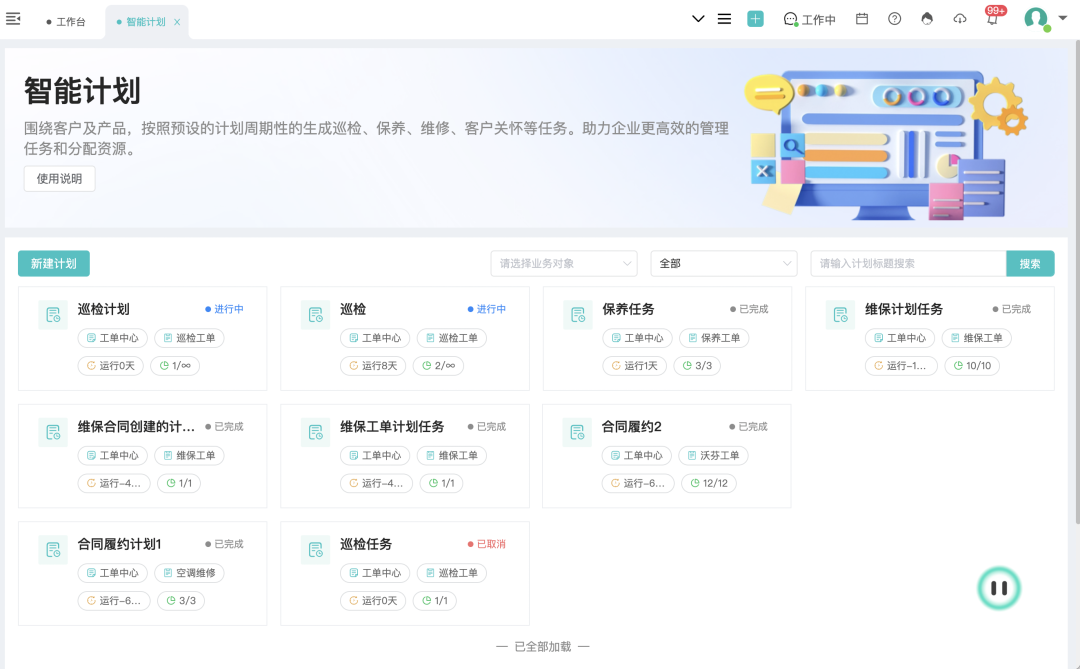This screenshot has width=1080, height=669.
Task: Check notifications via the 99+ bell icon
Action: 991,18
